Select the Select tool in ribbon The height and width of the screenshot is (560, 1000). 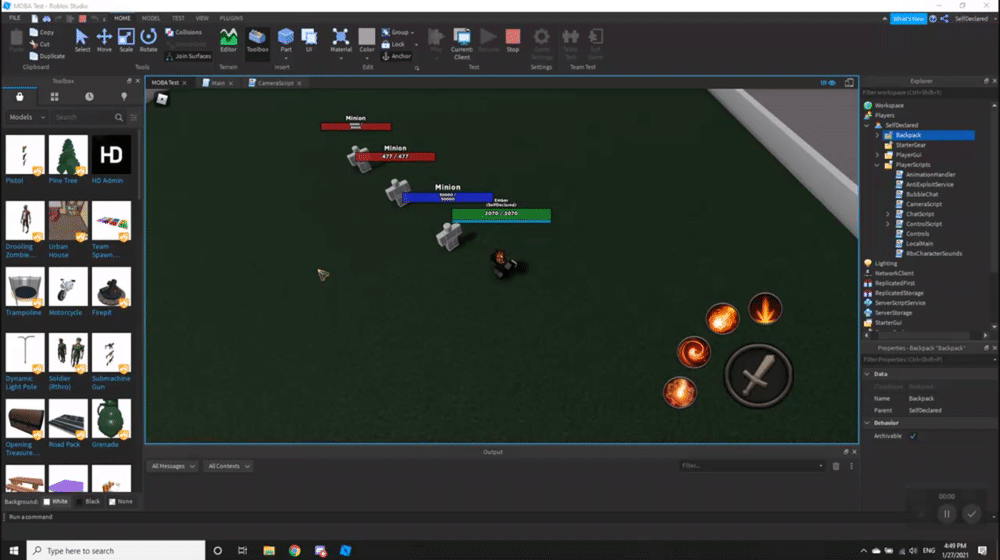point(82,40)
